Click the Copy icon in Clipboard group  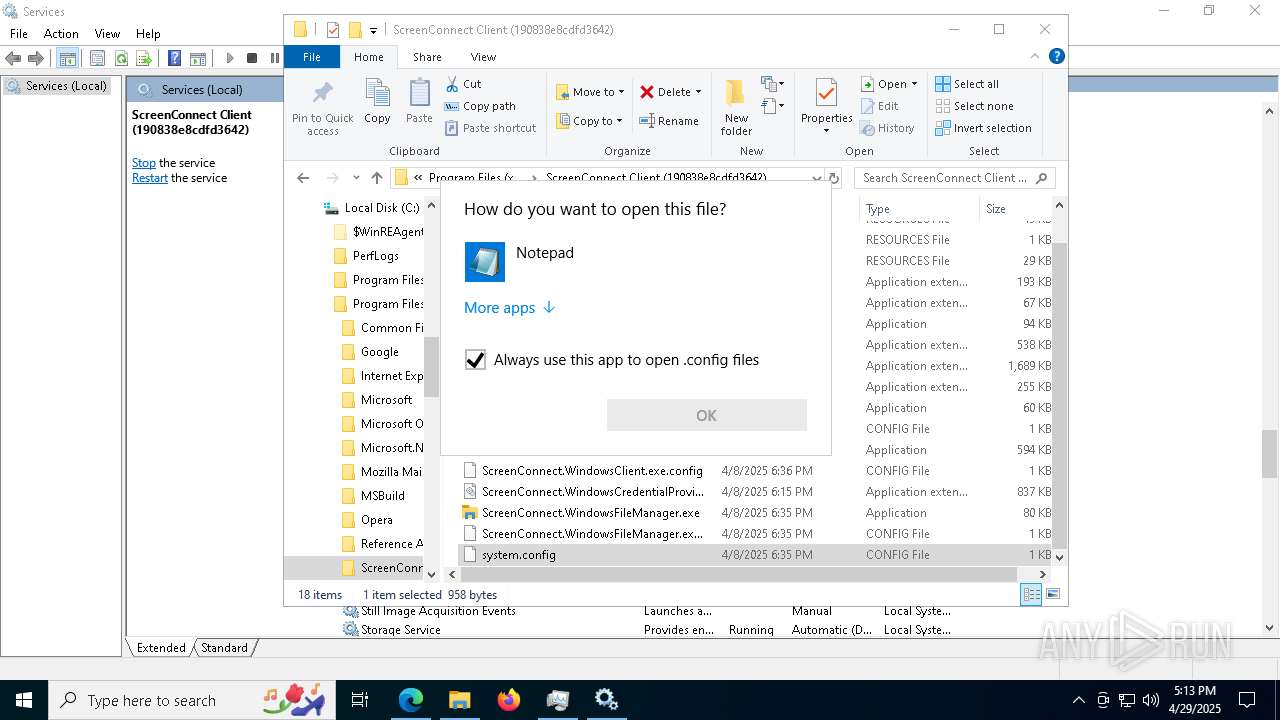377,93
